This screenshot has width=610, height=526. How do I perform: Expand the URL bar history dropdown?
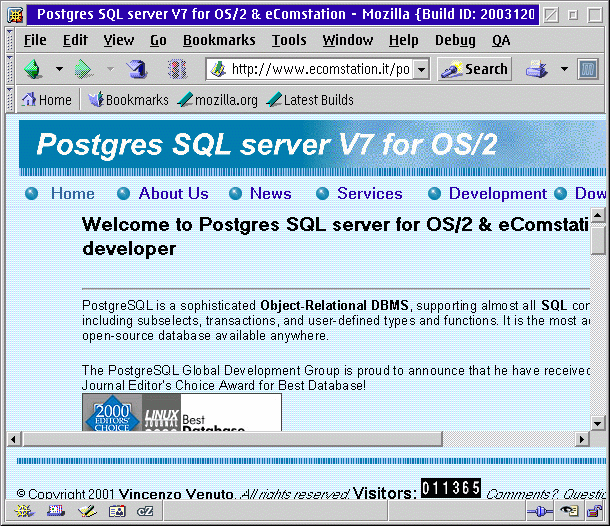click(x=421, y=70)
